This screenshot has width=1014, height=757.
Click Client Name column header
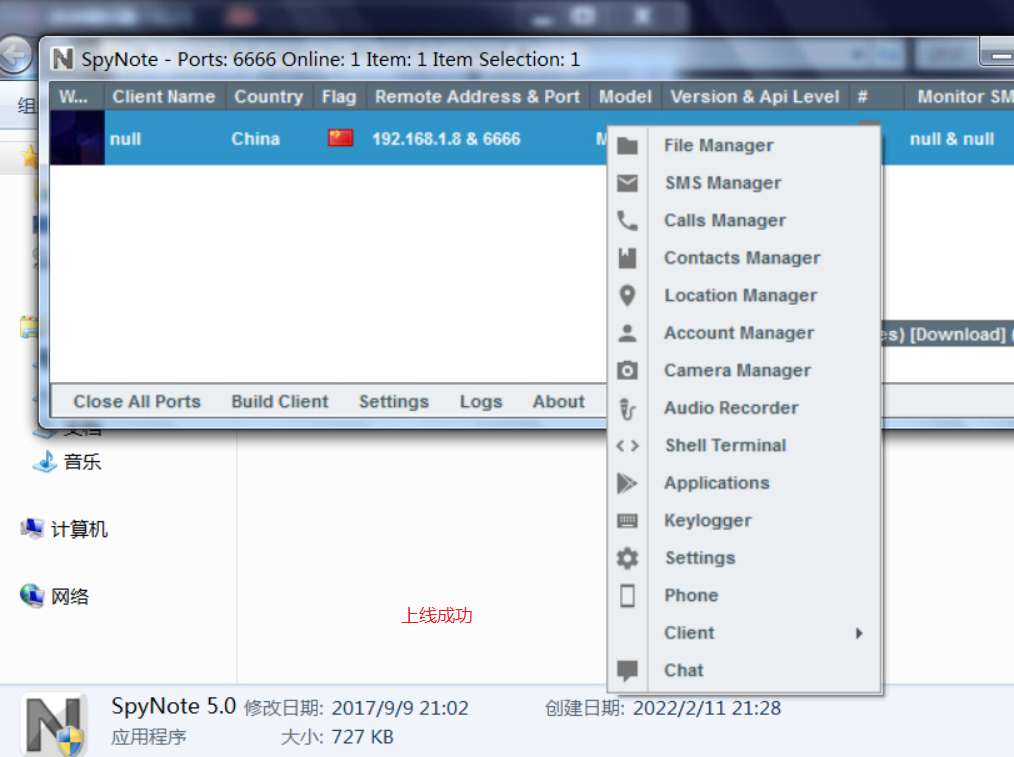tap(164, 97)
